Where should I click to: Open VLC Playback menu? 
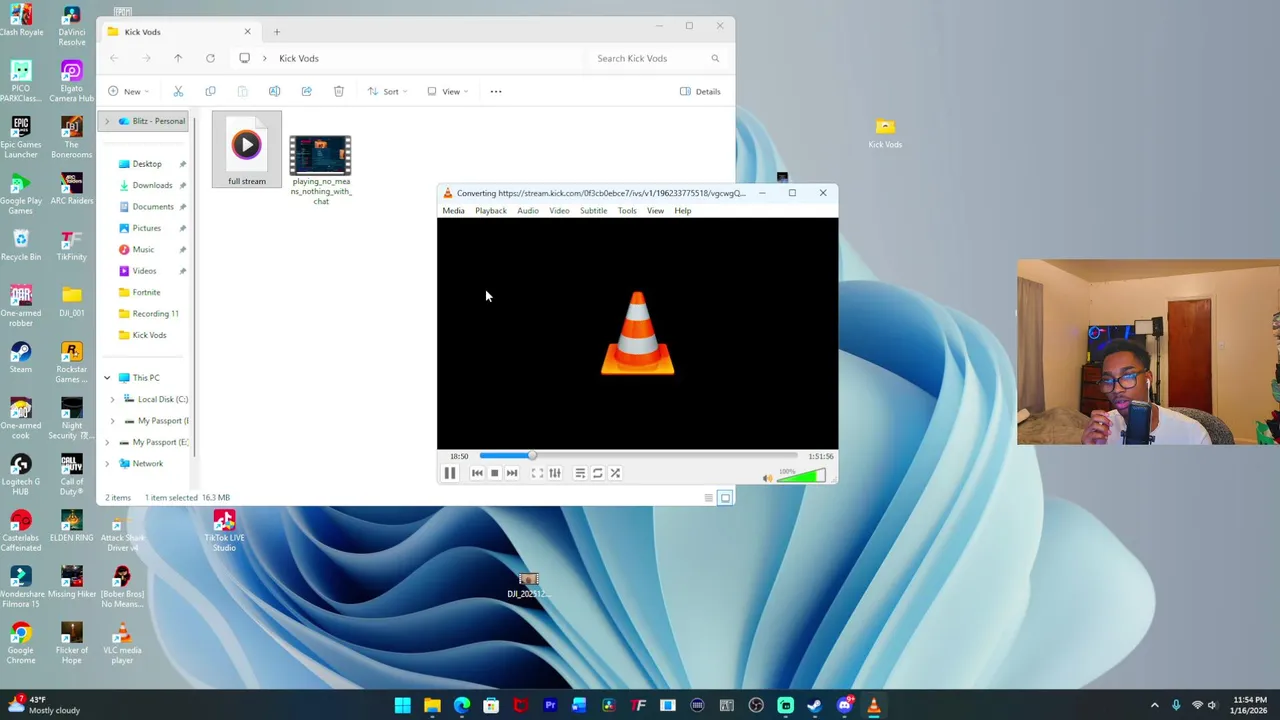pyautogui.click(x=491, y=211)
